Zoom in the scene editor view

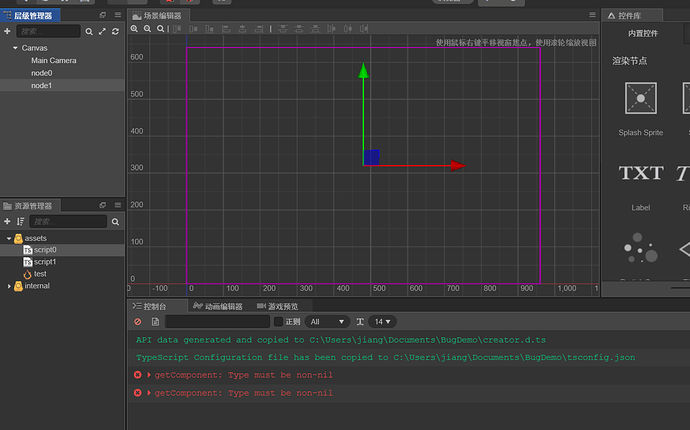click(x=134, y=29)
